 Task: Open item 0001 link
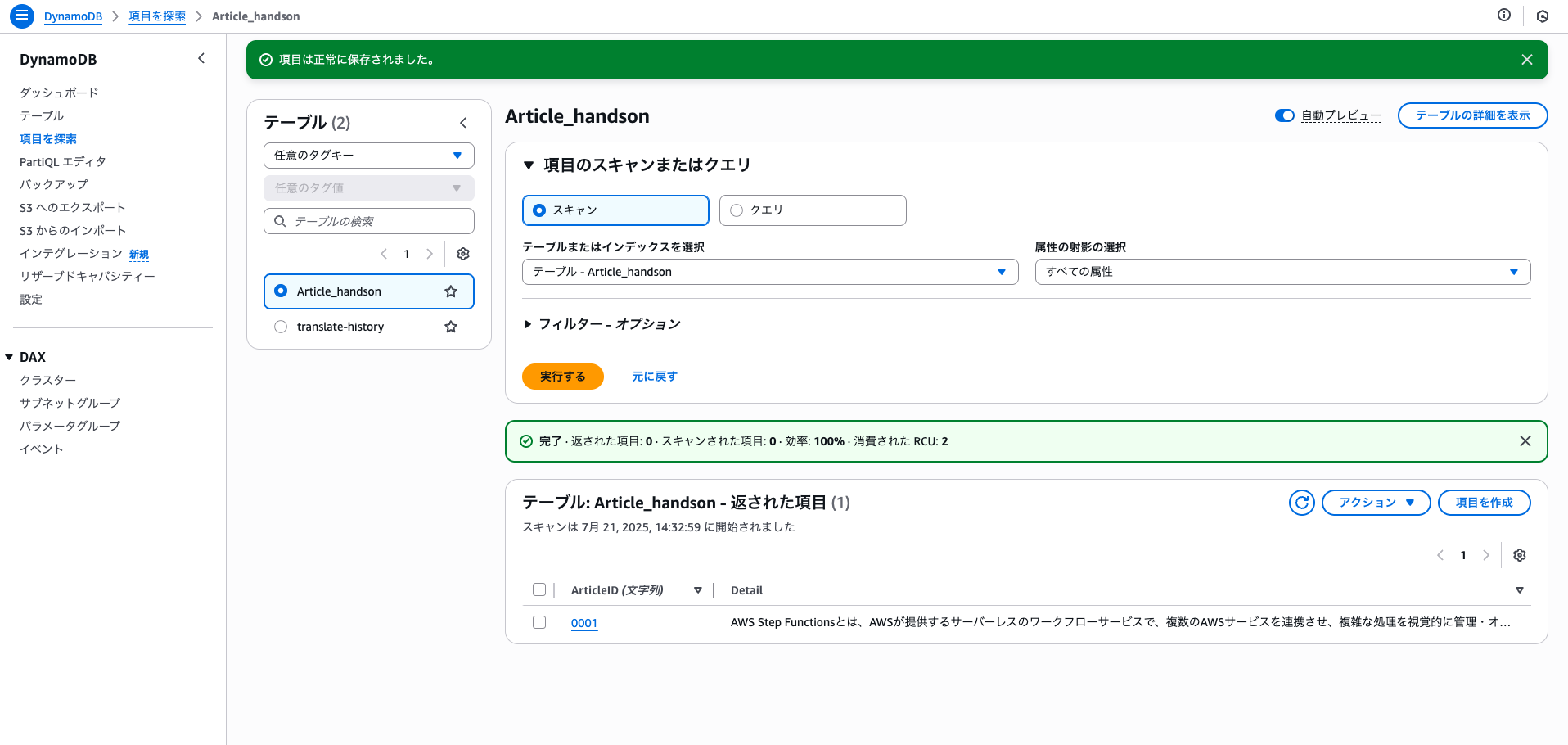click(584, 623)
